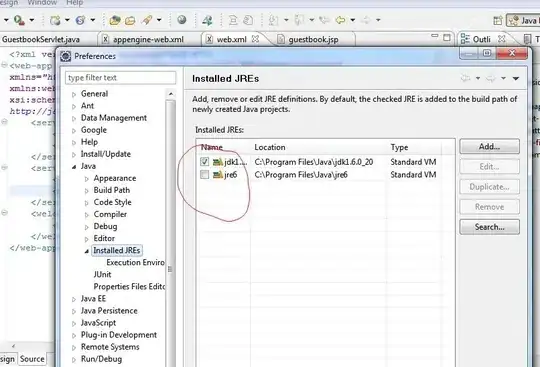Select Code Style in preferences tree
540x367 pixels.
pyautogui.click(x=112, y=202)
